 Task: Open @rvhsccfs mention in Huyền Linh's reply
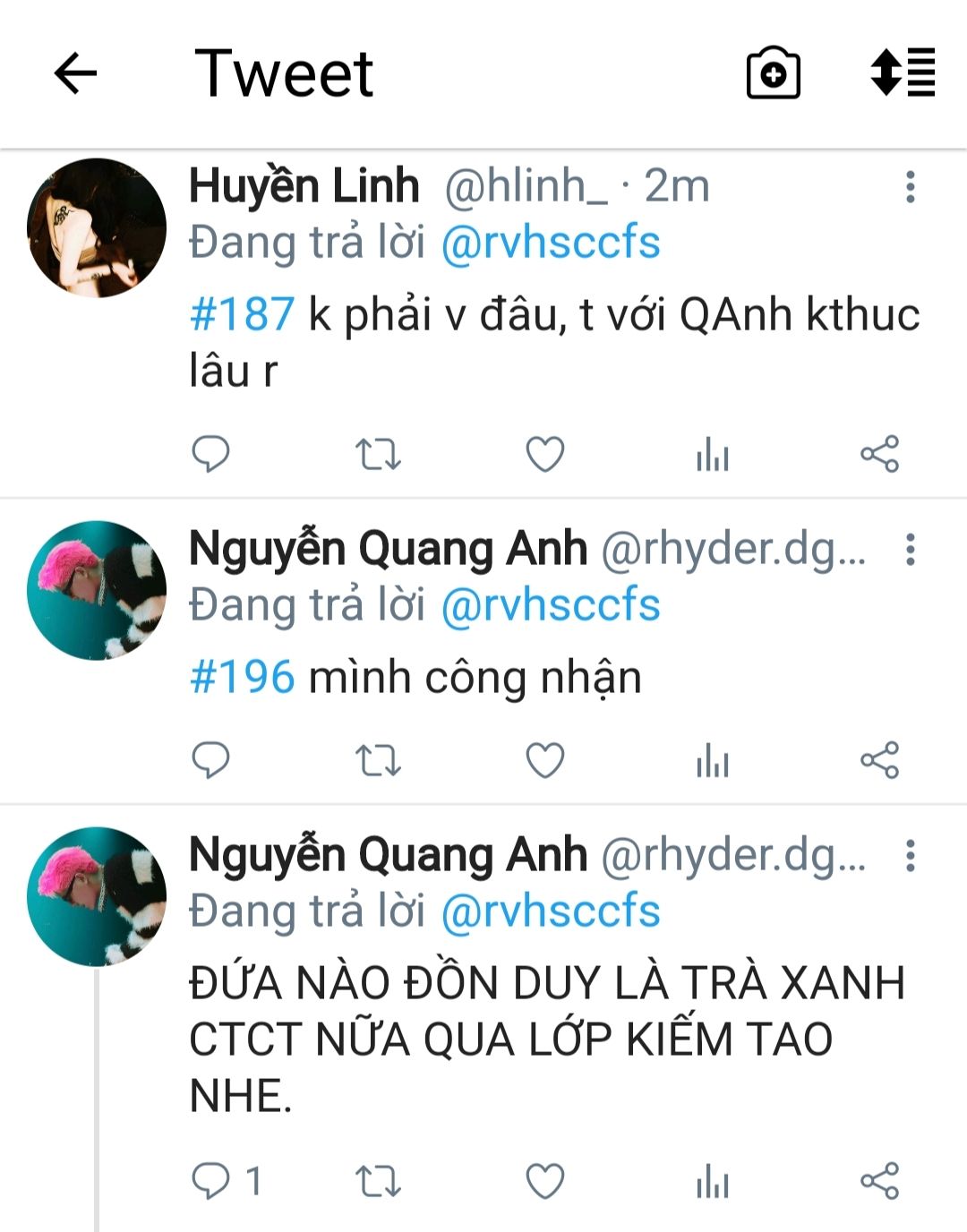pyautogui.click(x=551, y=243)
